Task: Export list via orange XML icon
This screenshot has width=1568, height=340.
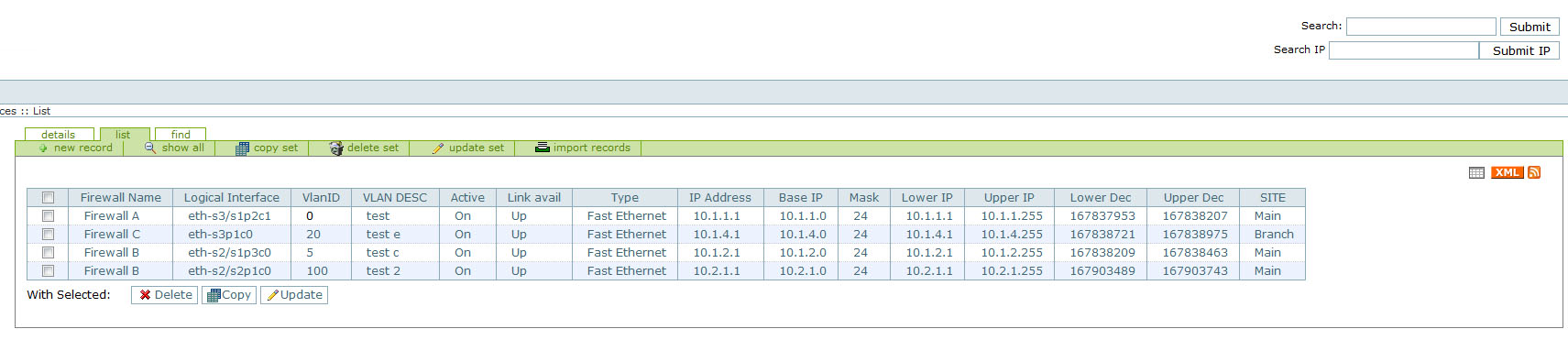Action: coord(1507,172)
